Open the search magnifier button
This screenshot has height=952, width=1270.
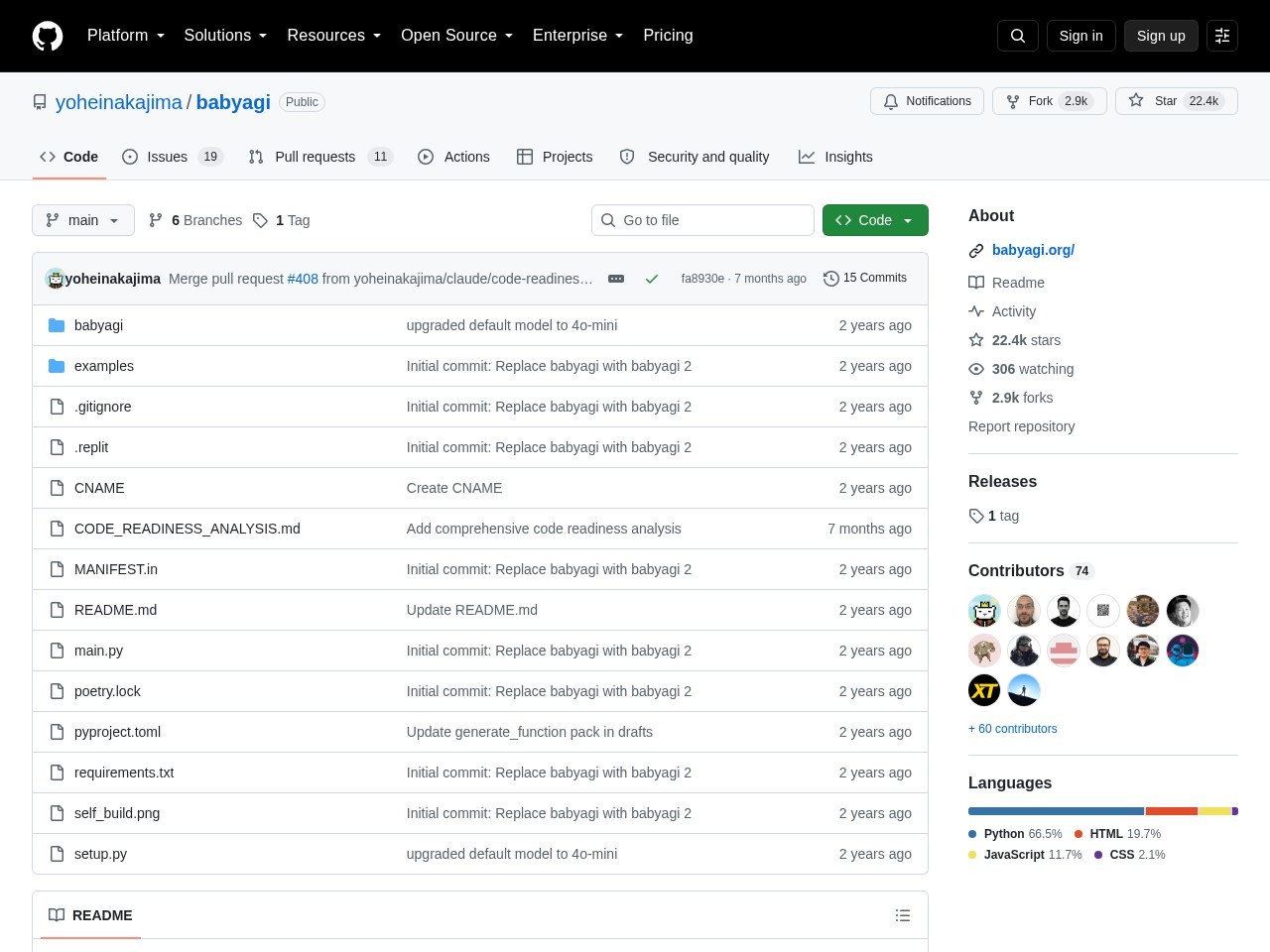[1018, 36]
